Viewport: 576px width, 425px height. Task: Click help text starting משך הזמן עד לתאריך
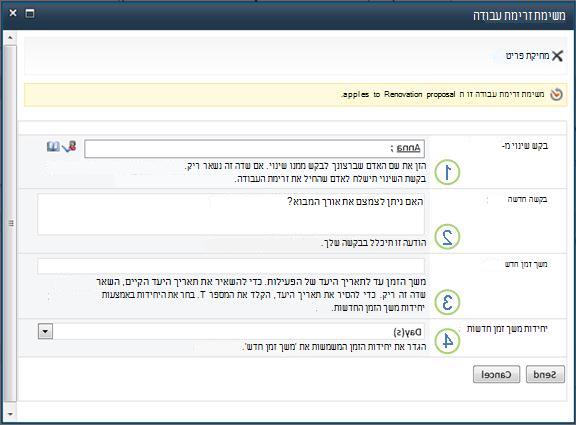pos(261,295)
